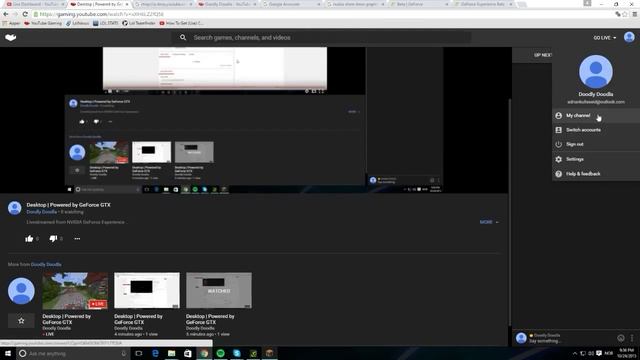640x360 pixels.
Task: Open chat options three-dot menu
Action: [632, 338]
